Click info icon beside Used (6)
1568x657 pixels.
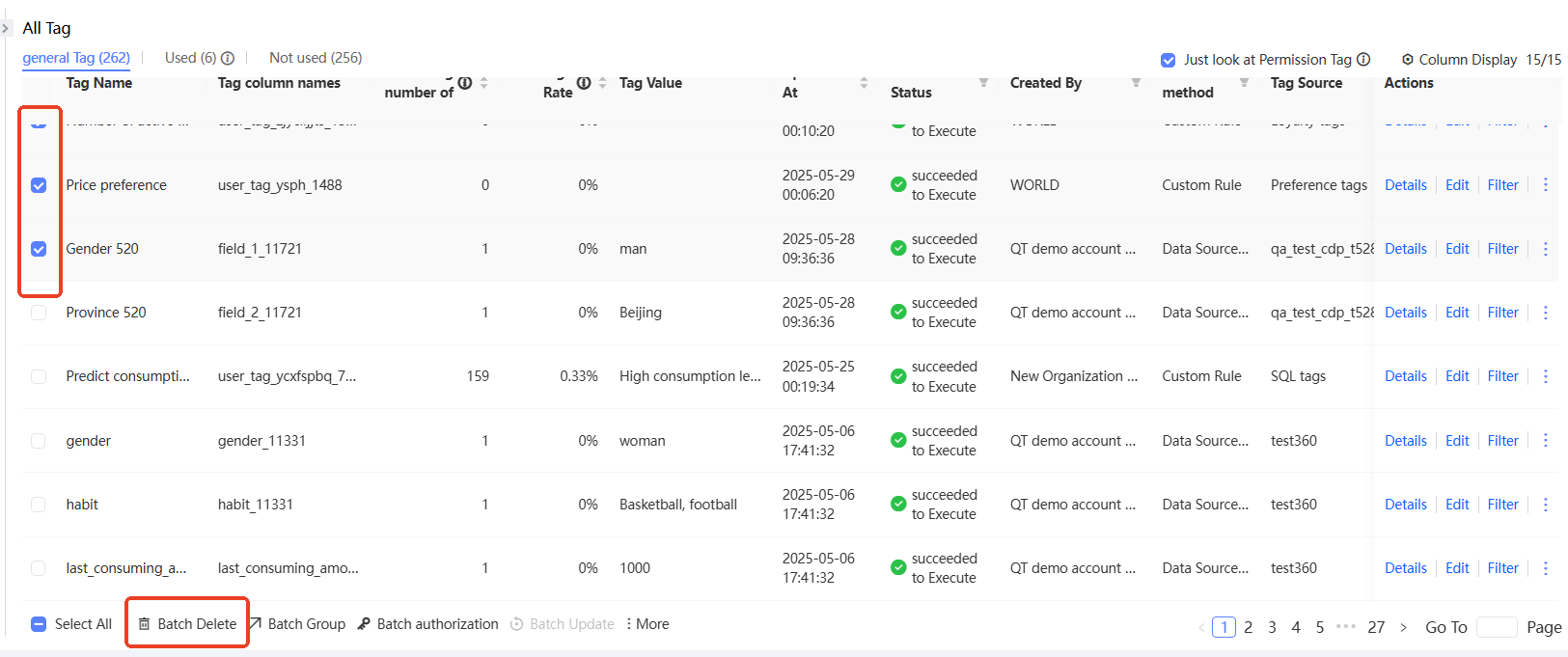point(228,58)
